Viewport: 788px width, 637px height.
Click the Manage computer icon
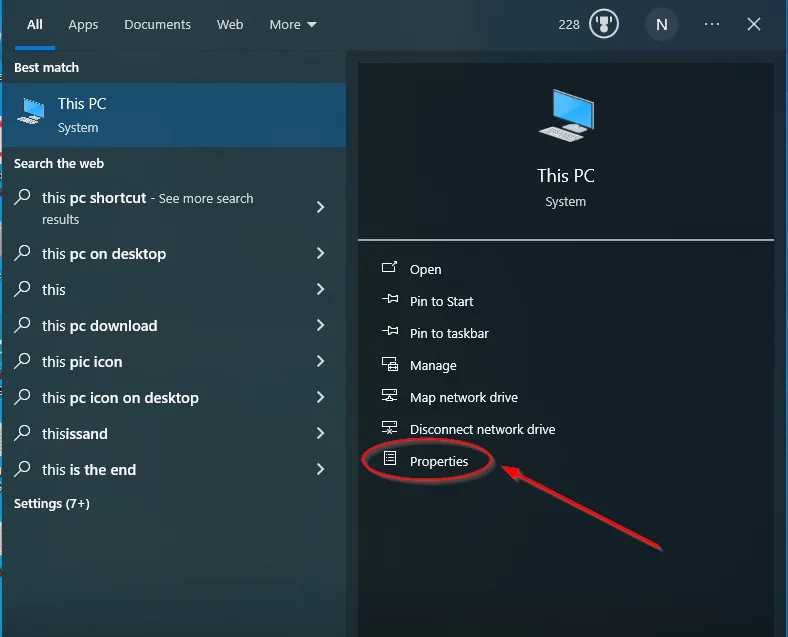click(x=390, y=365)
